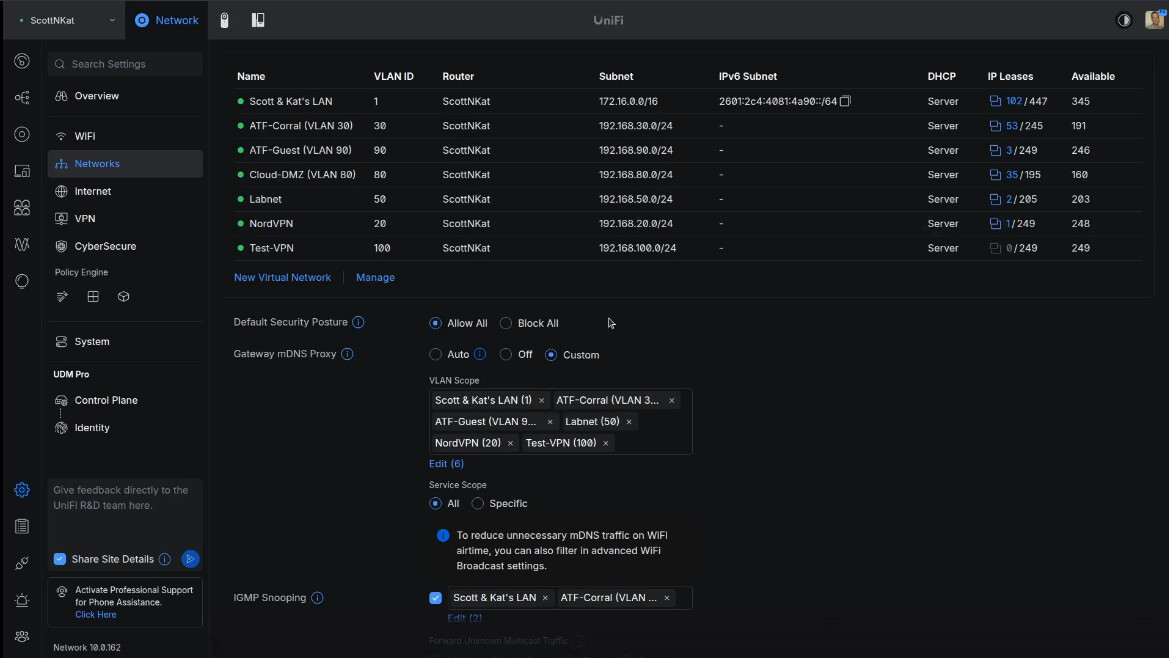Viewport: 1169px width, 658px height.
Task: Remove Labnet (50) tag from VLAN Scope
Action: click(x=629, y=422)
